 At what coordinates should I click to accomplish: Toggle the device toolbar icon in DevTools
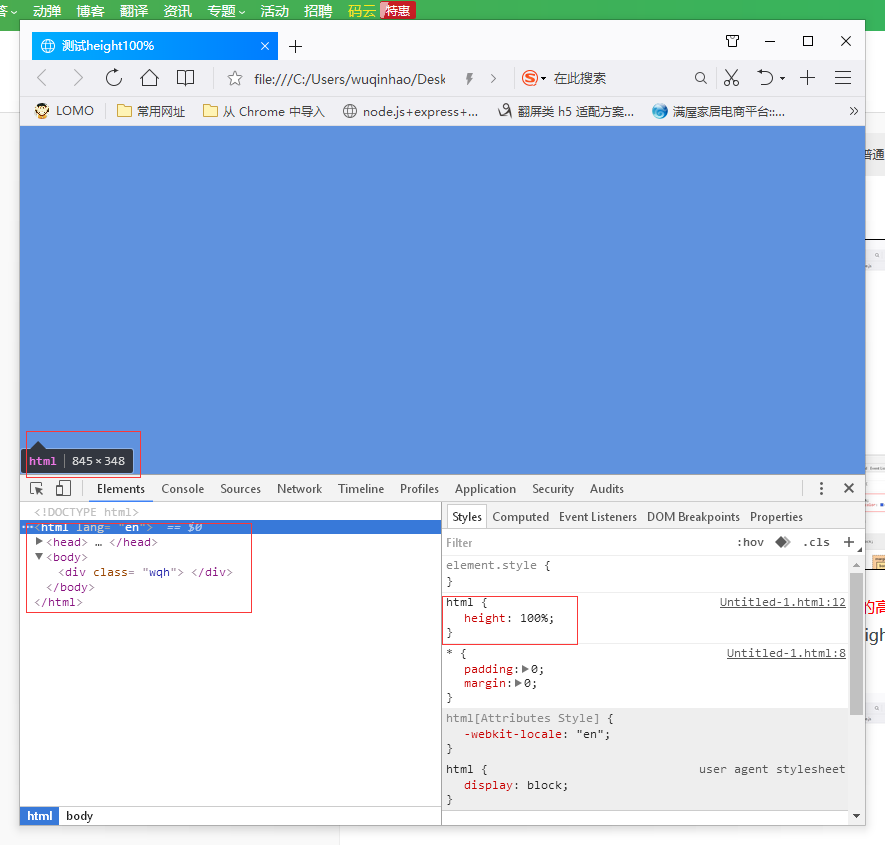pyautogui.click(x=63, y=489)
